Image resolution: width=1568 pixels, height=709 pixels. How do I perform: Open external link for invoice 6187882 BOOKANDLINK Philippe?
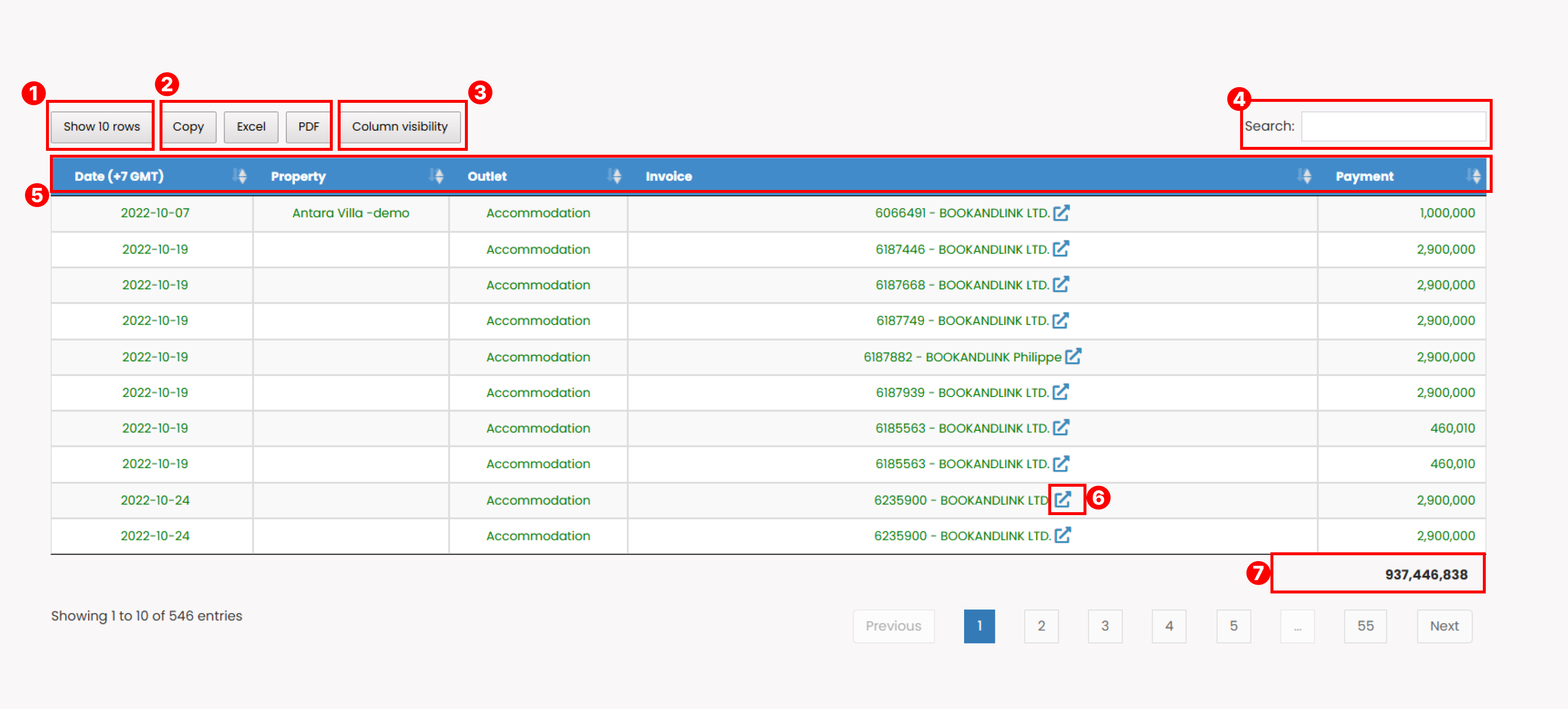point(1074,356)
